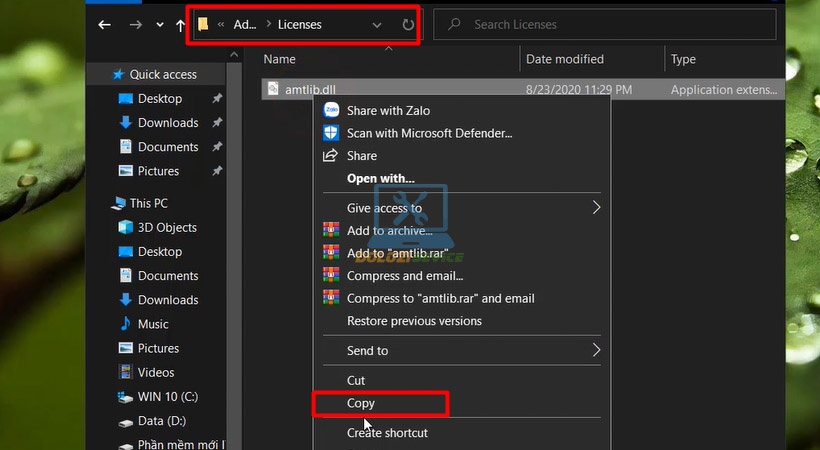Click the Refresh button in address bar

[x=408, y=25]
